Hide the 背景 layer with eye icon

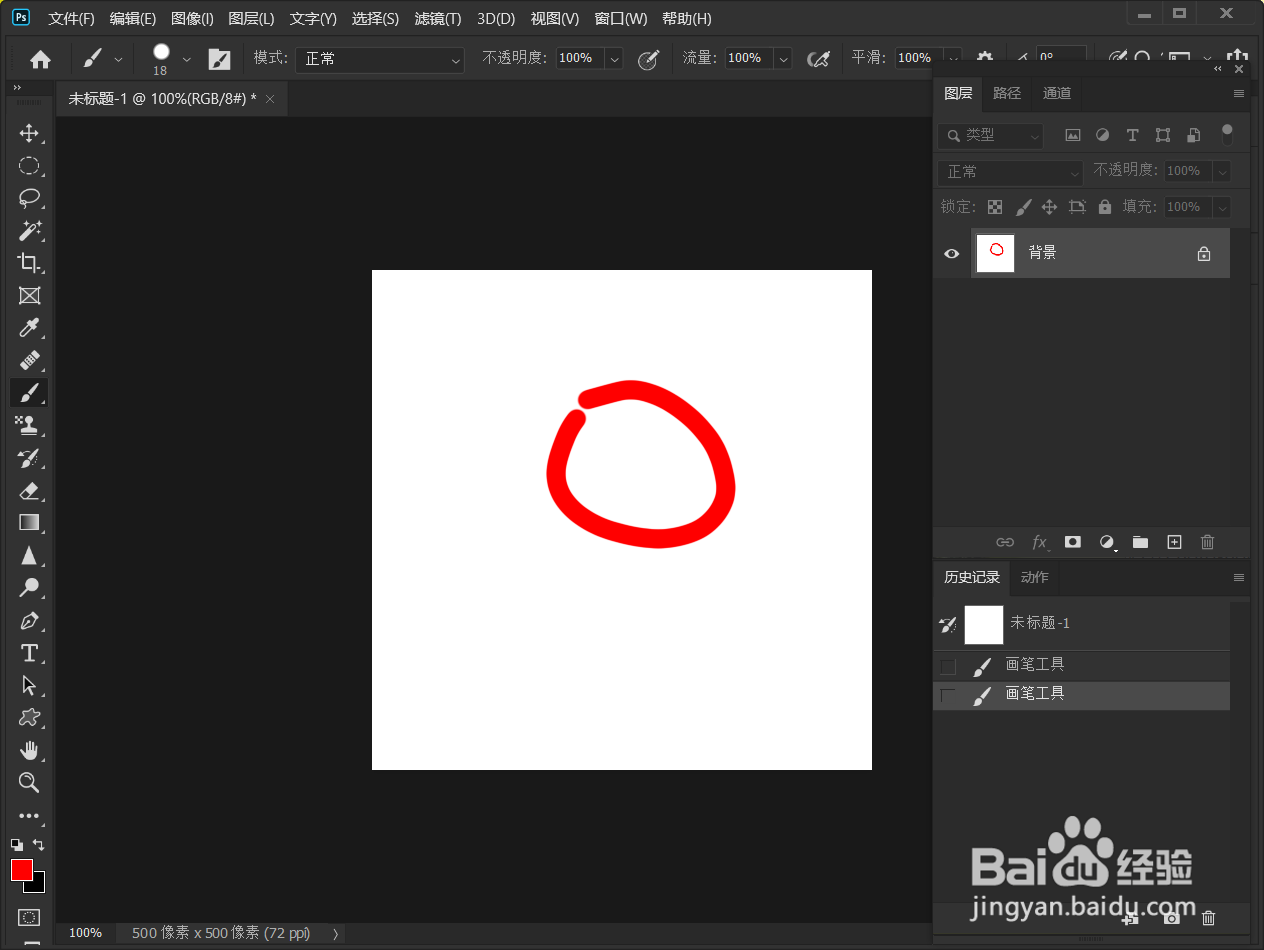pos(952,254)
